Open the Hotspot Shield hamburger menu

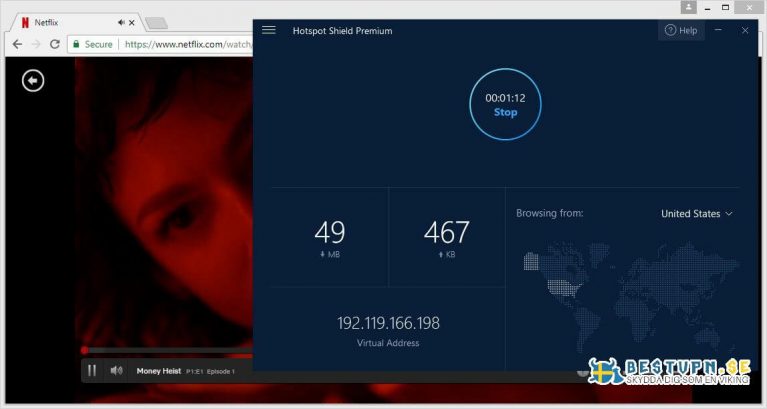269,30
